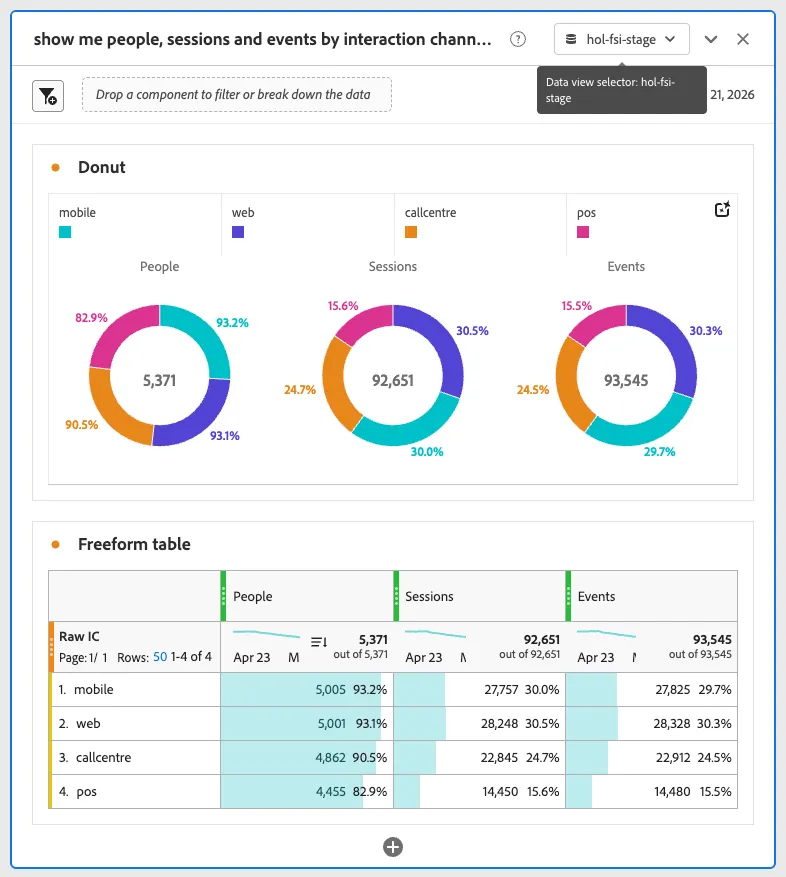Click the Events sparkline trend line
Screen dimensions: 786x877
(x=606, y=634)
